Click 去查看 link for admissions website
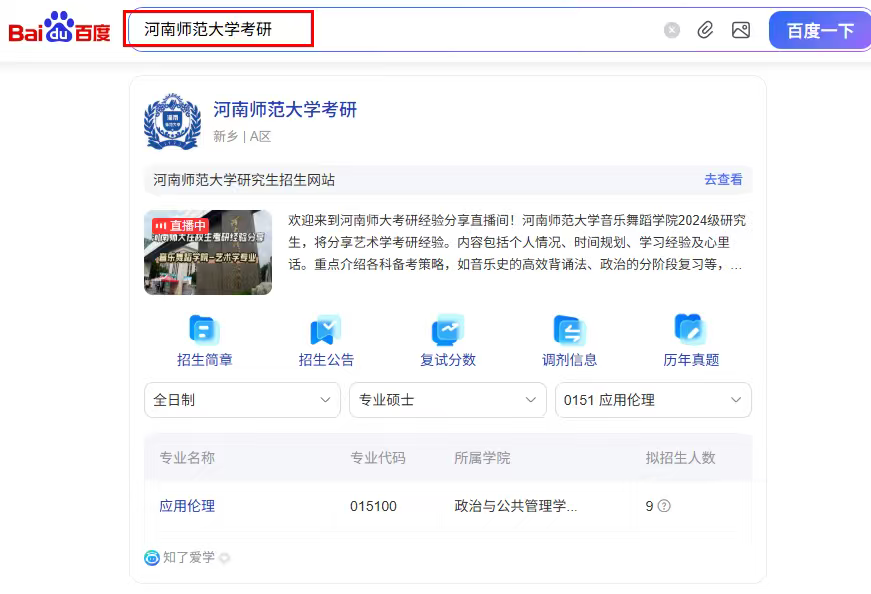This screenshot has width=871, height=594. point(723,180)
